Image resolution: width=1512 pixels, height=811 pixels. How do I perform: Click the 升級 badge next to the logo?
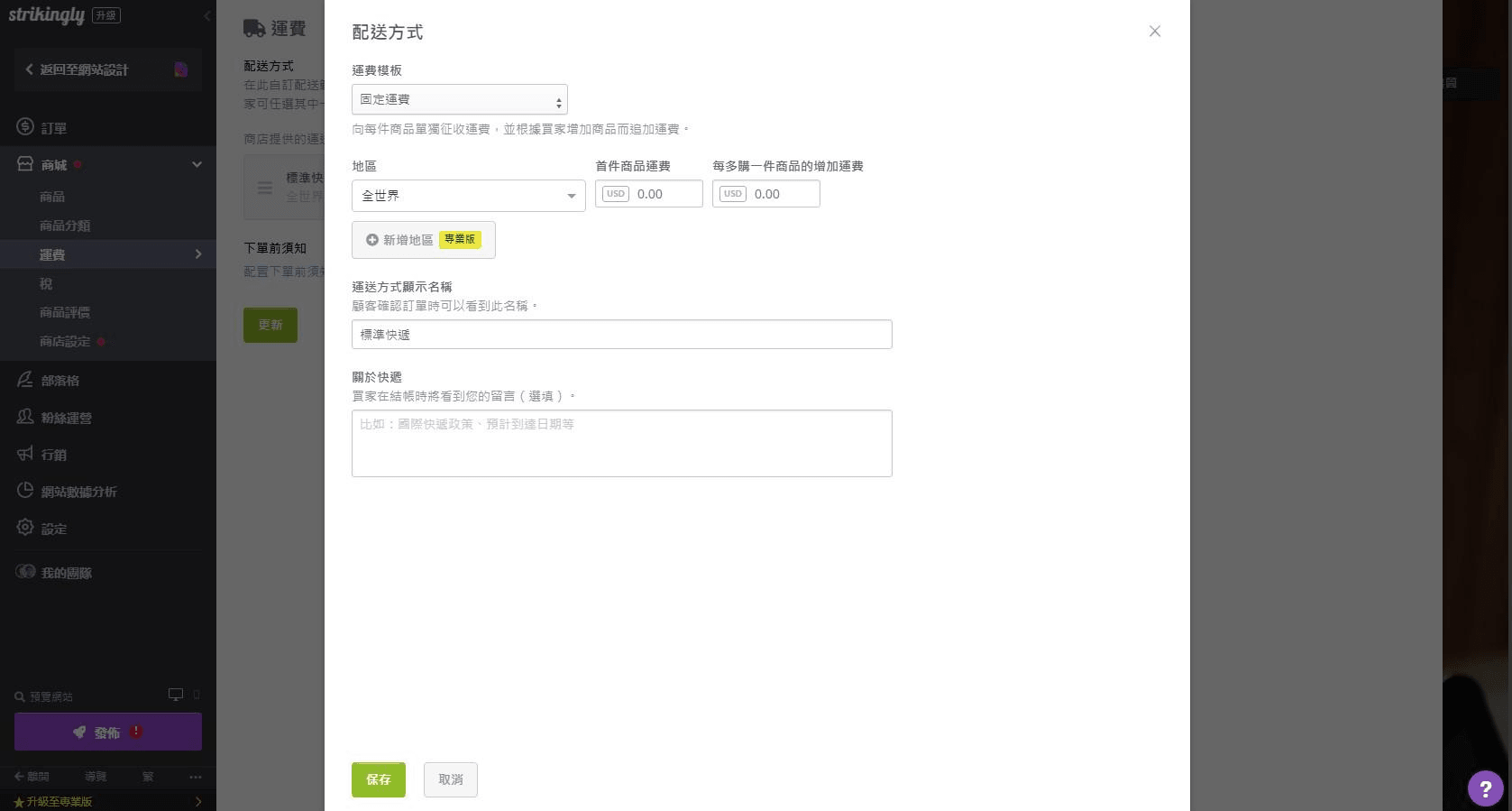[106, 15]
